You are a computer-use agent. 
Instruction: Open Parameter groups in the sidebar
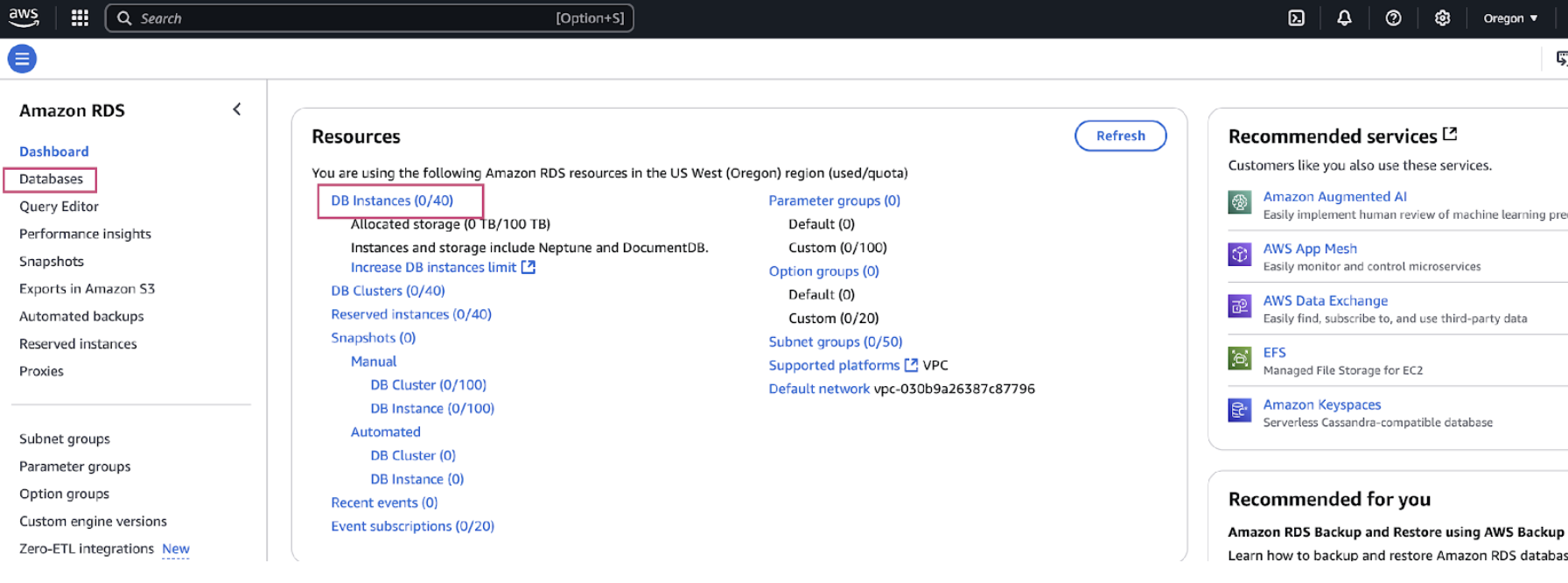point(74,467)
